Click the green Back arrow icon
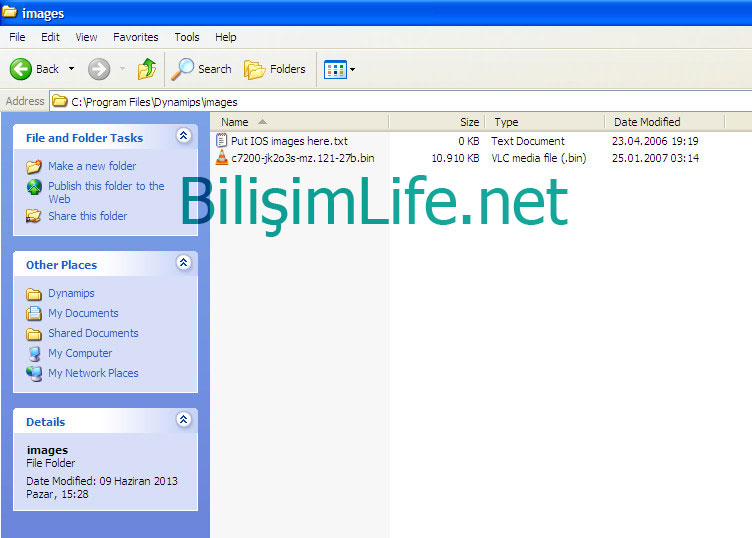This screenshot has height=538, width=752. (x=21, y=69)
